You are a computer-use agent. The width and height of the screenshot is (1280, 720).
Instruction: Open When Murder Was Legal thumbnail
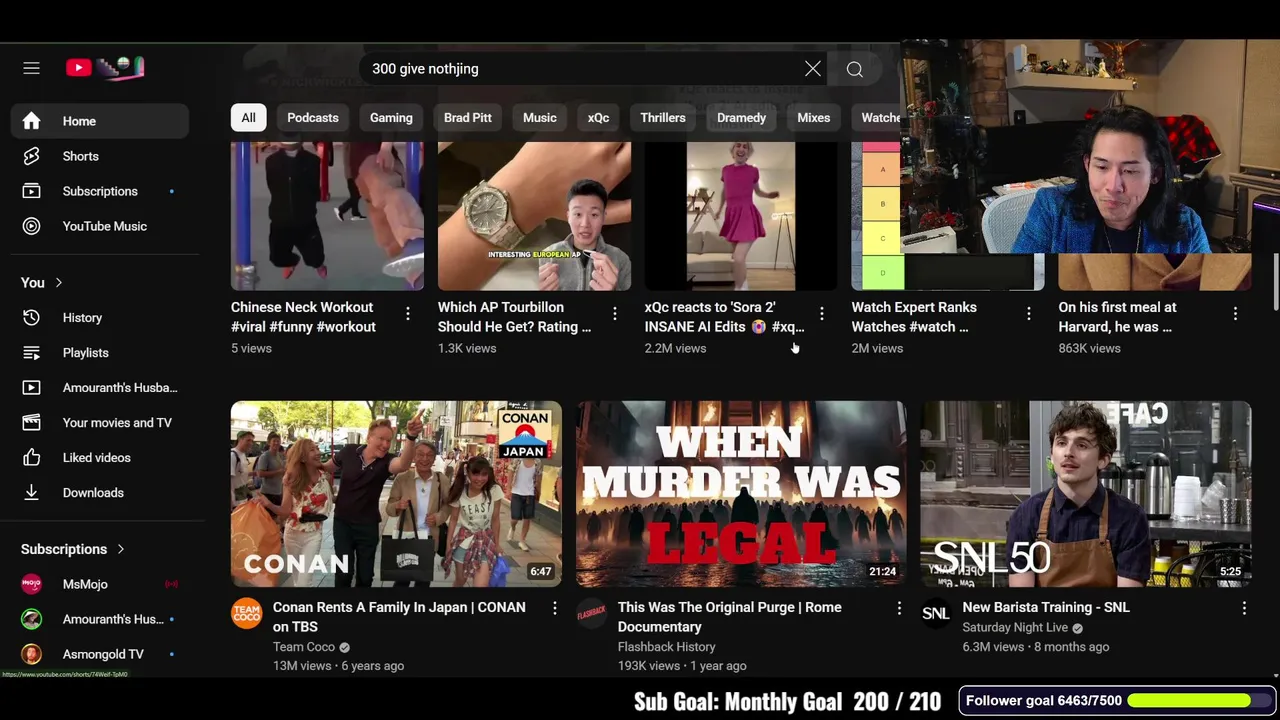pos(741,494)
